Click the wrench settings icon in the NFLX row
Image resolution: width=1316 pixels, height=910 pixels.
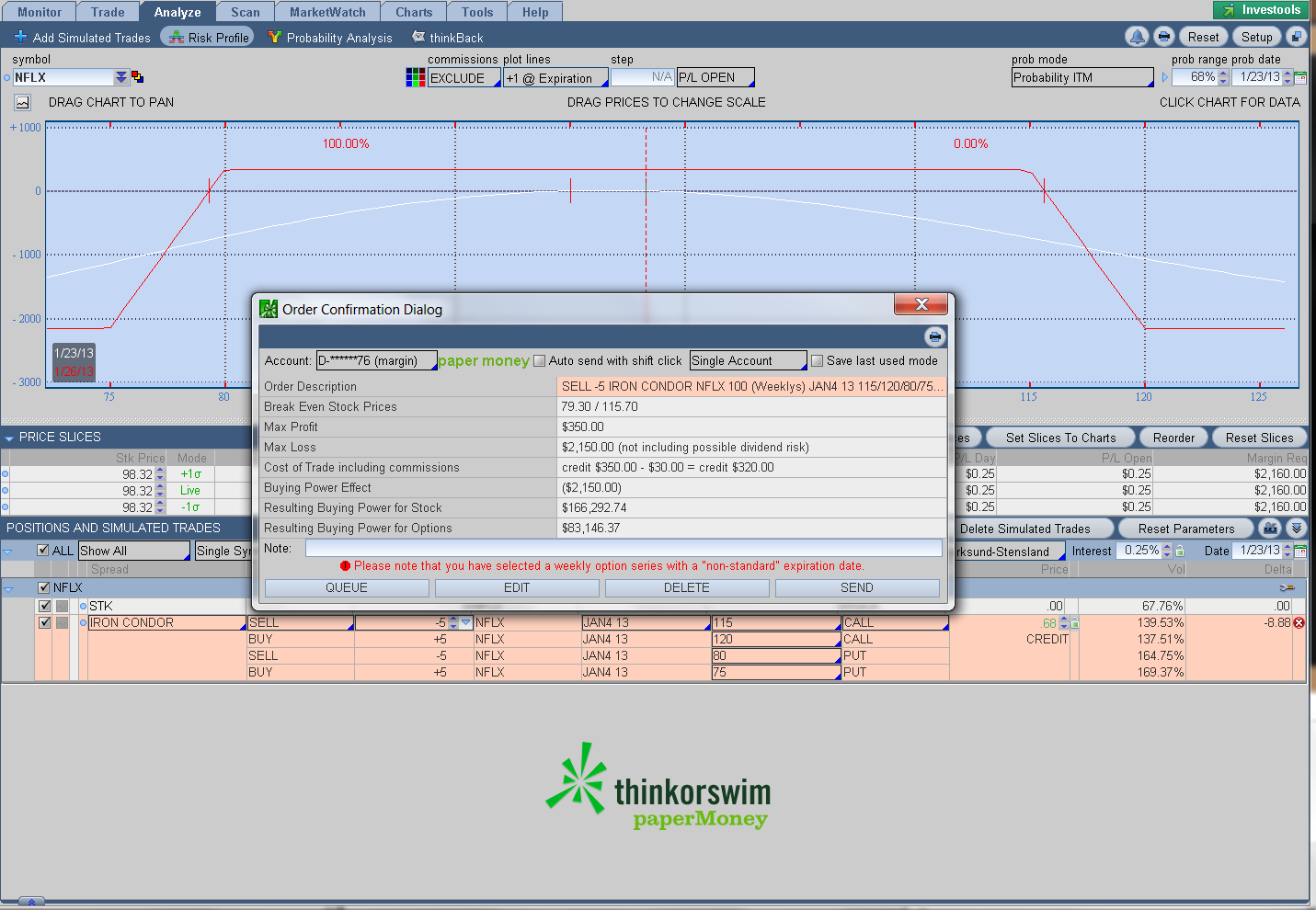pos(1287,587)
